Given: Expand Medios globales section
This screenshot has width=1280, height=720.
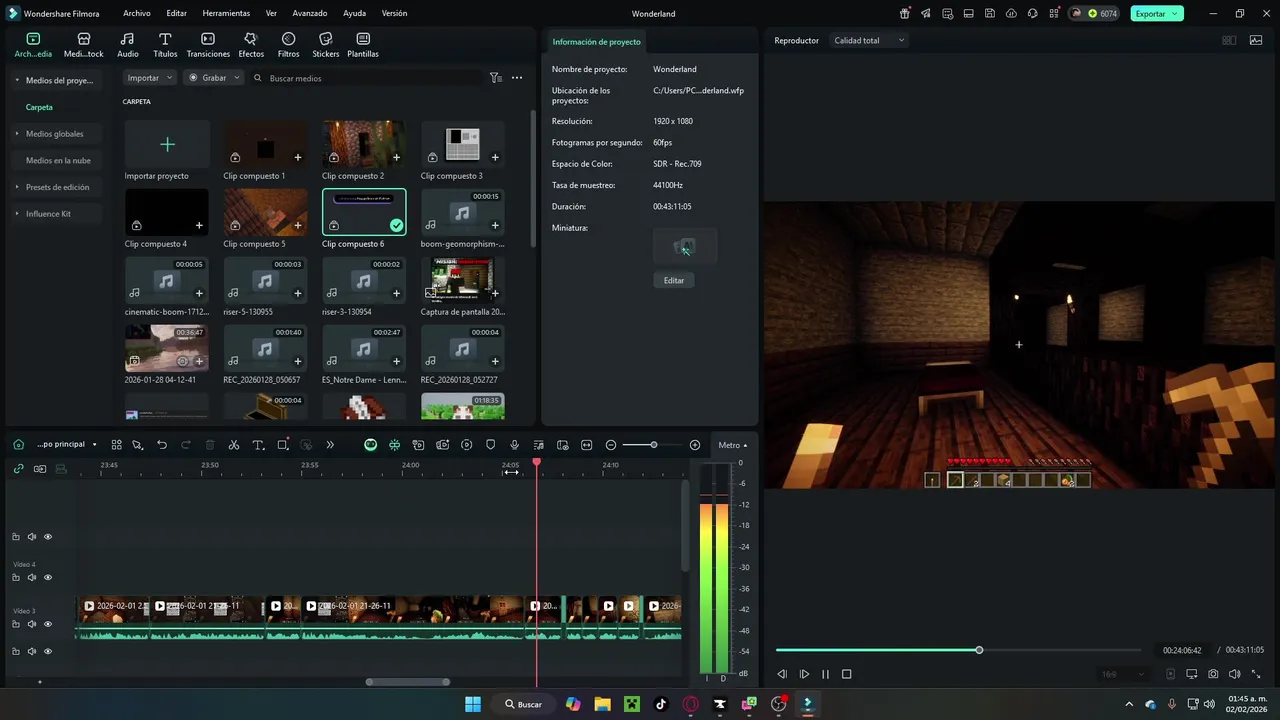Looking at the screenshot, I should (x=17, y=133).
